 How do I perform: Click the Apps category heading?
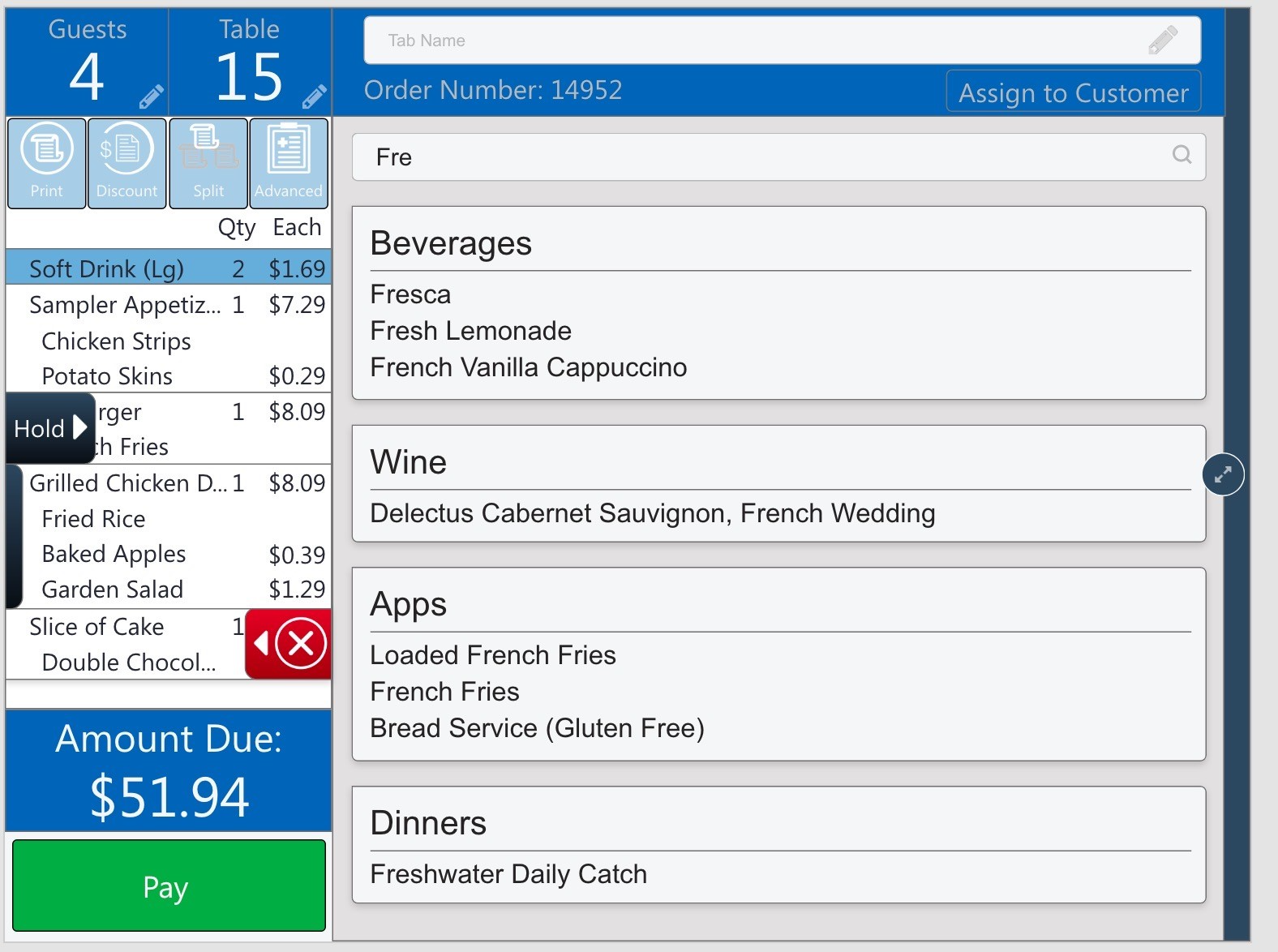[x=408, y=605]
